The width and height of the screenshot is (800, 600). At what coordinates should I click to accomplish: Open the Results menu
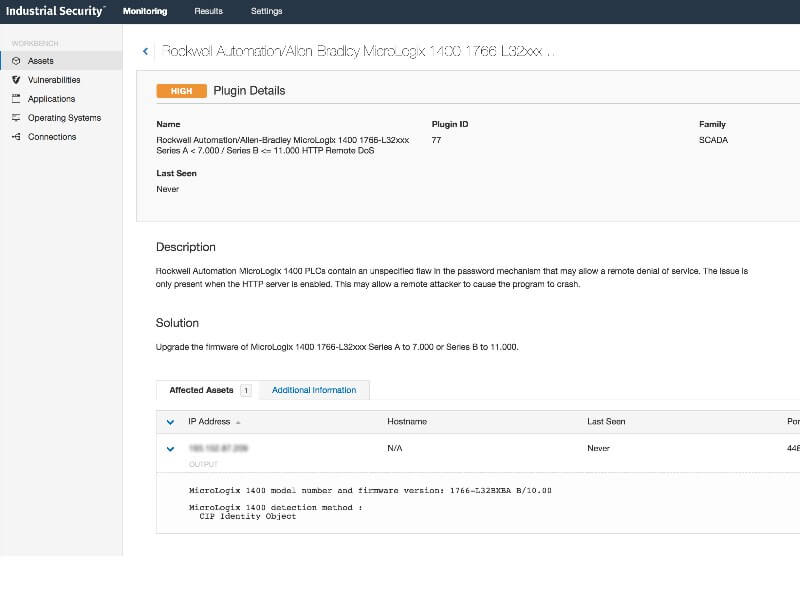[208, 12]
